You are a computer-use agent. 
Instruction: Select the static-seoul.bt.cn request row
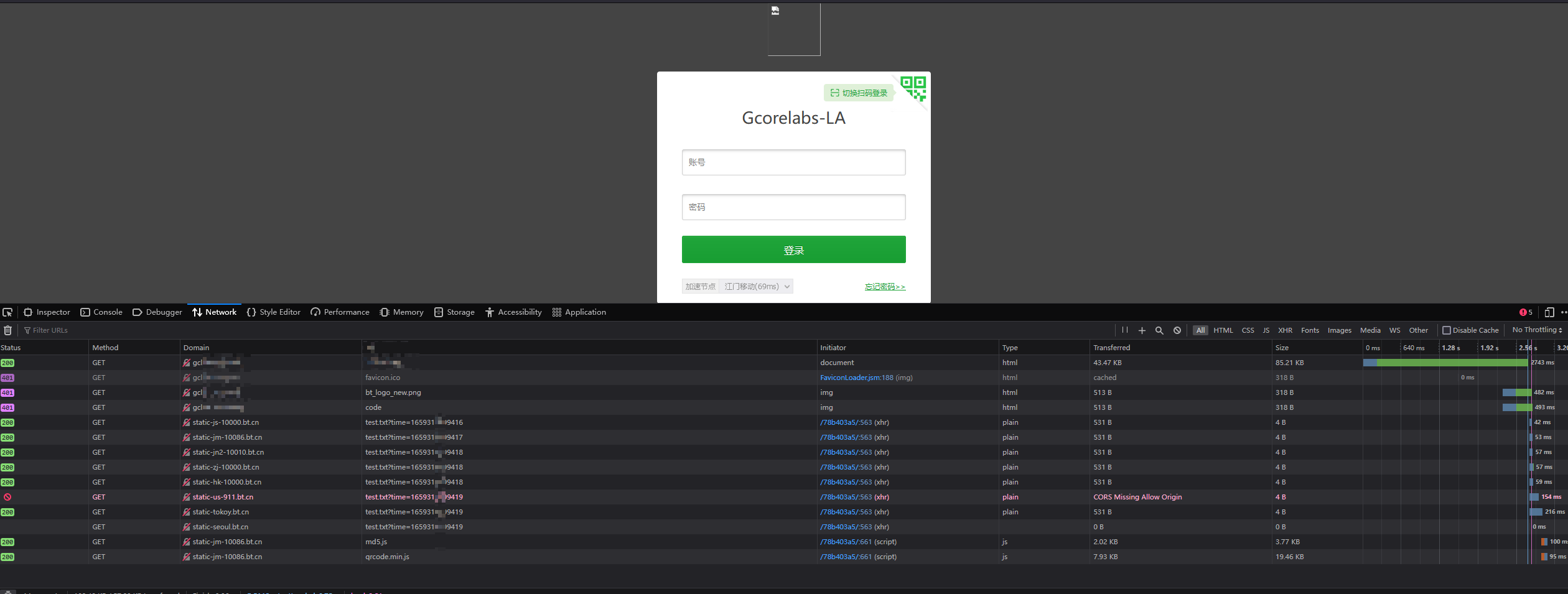point(784,527)
